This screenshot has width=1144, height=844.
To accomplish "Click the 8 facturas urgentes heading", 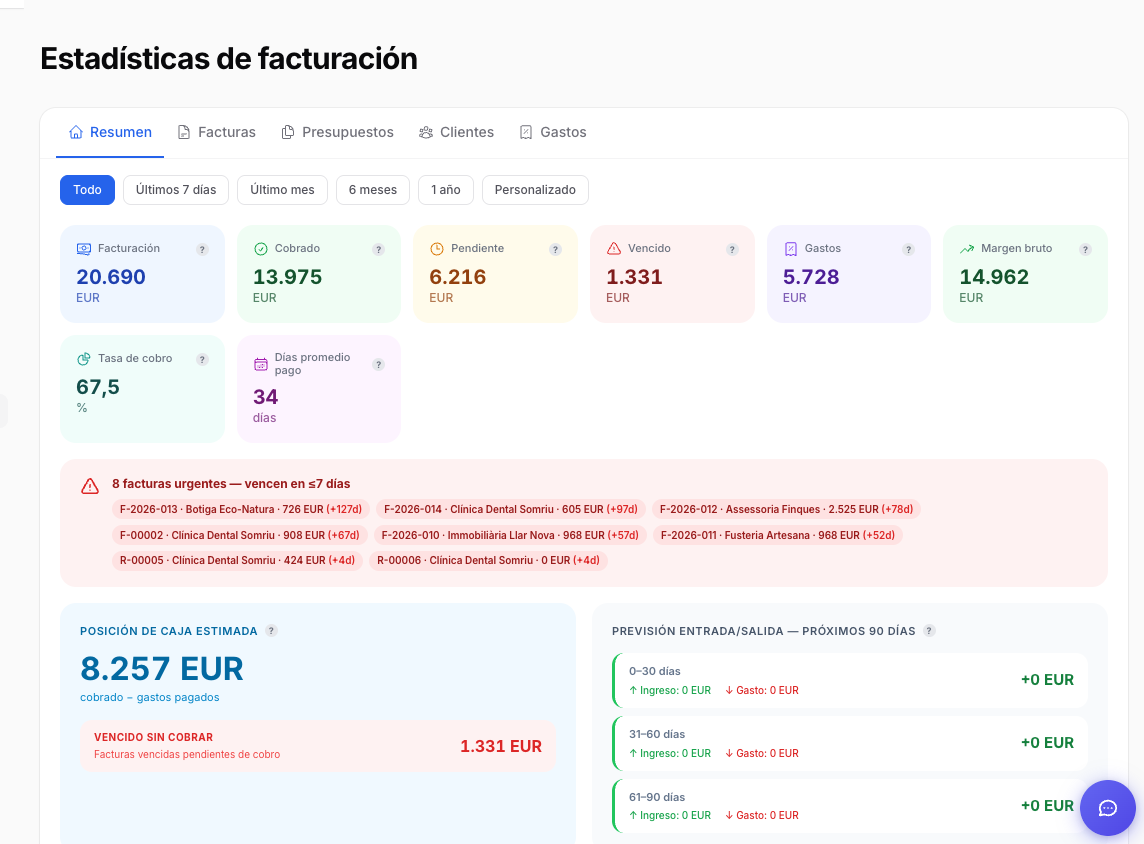I will (x=231, y=484).
